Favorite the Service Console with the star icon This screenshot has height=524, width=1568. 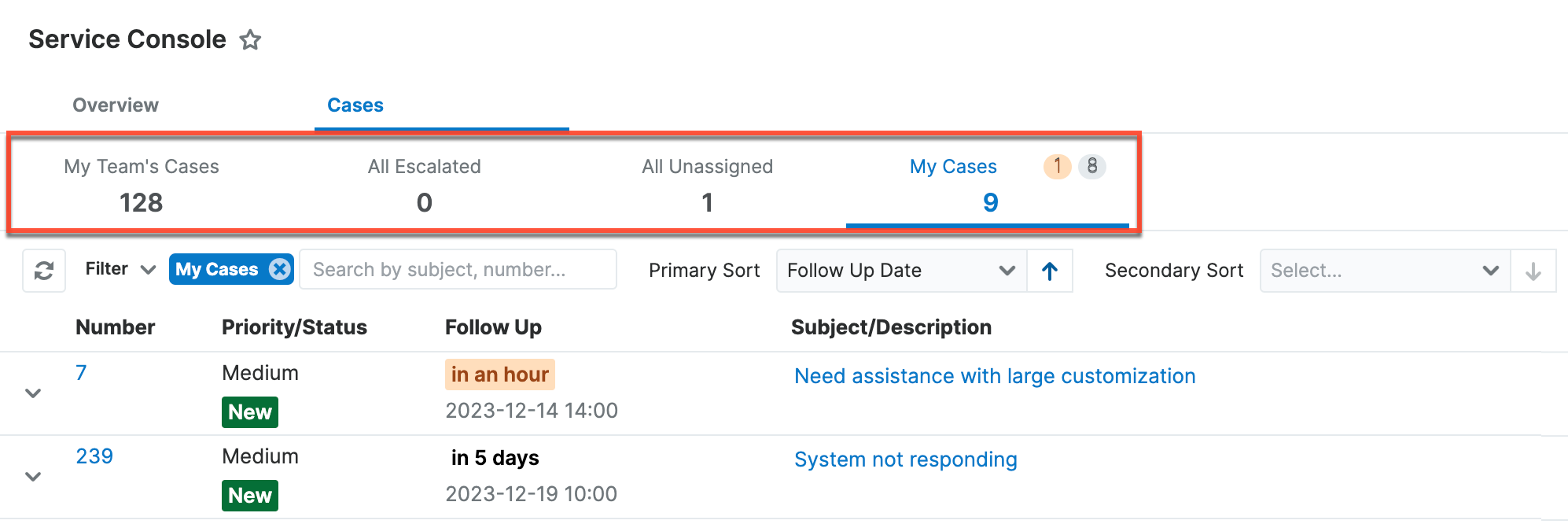[x=250, y=39]
